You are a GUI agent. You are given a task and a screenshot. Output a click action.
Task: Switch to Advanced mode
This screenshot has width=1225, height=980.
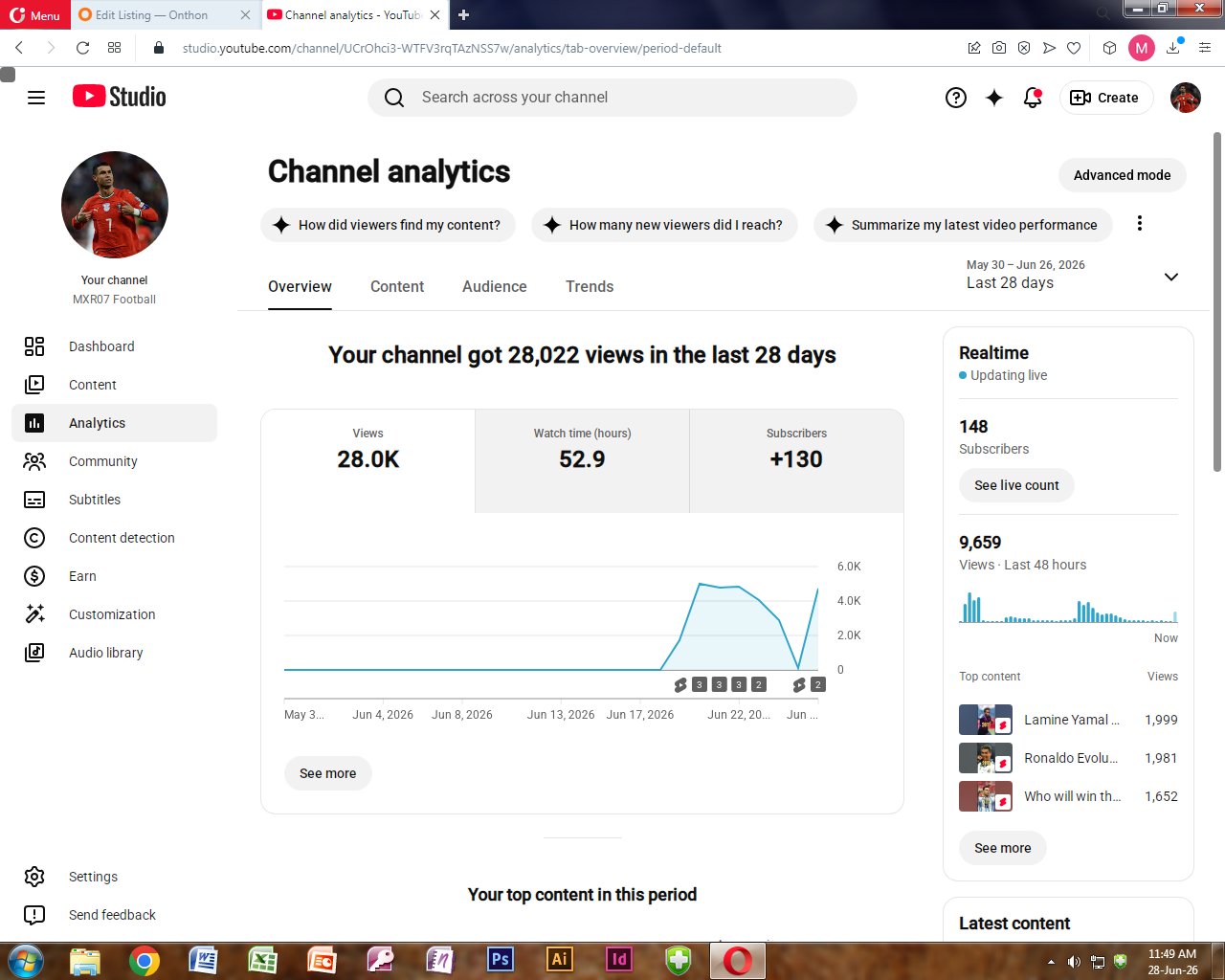tap(1122, 175)
